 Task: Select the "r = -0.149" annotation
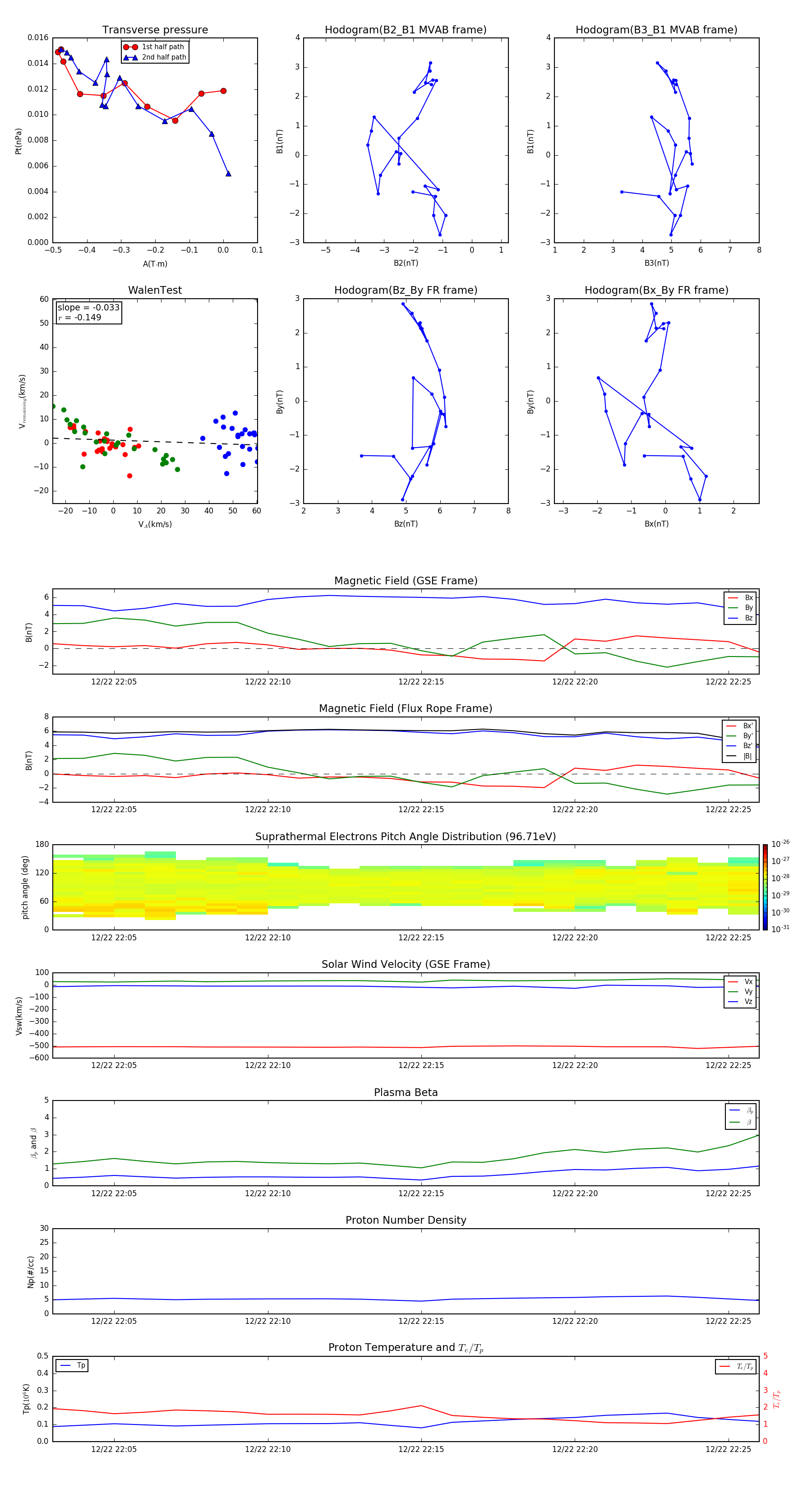coord(80,317)
